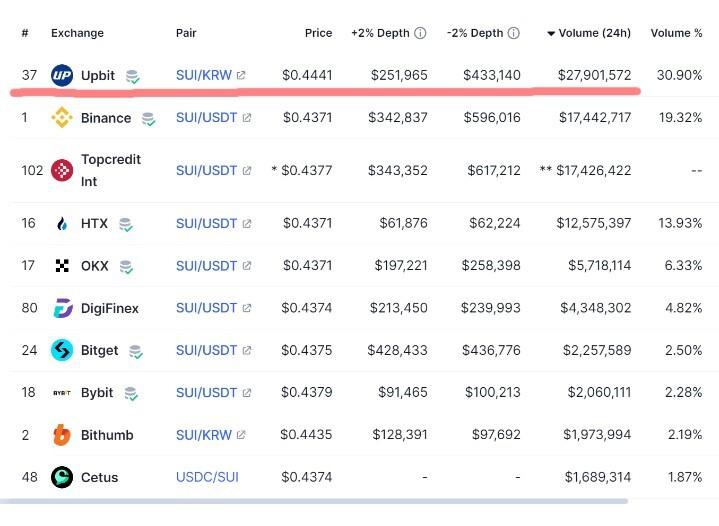This screenshot has width=719, height=526.
Task: Sort table by Exchange column header
Action: (x=77, y=33)
